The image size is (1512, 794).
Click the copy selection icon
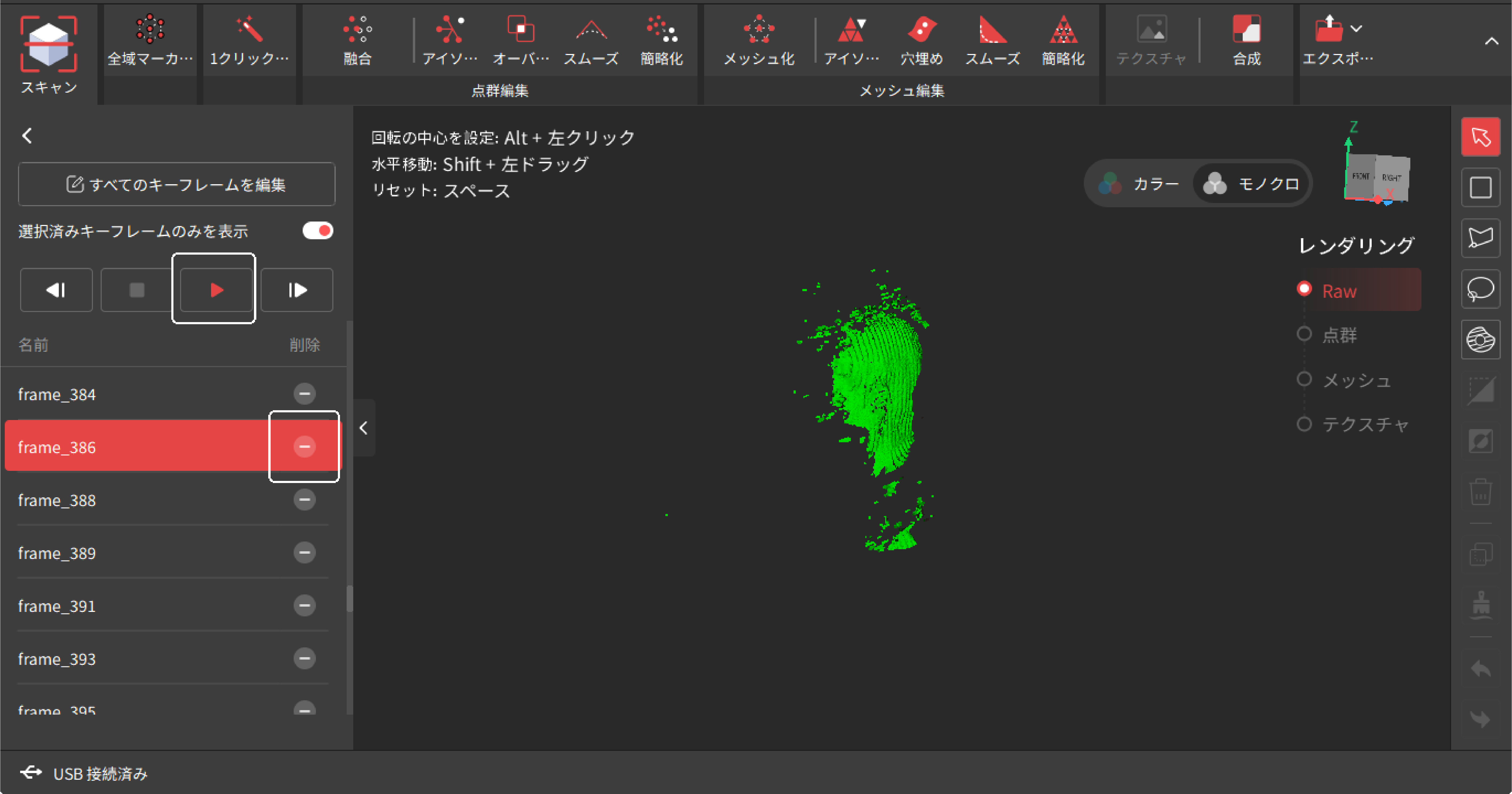click(1480, 554)
